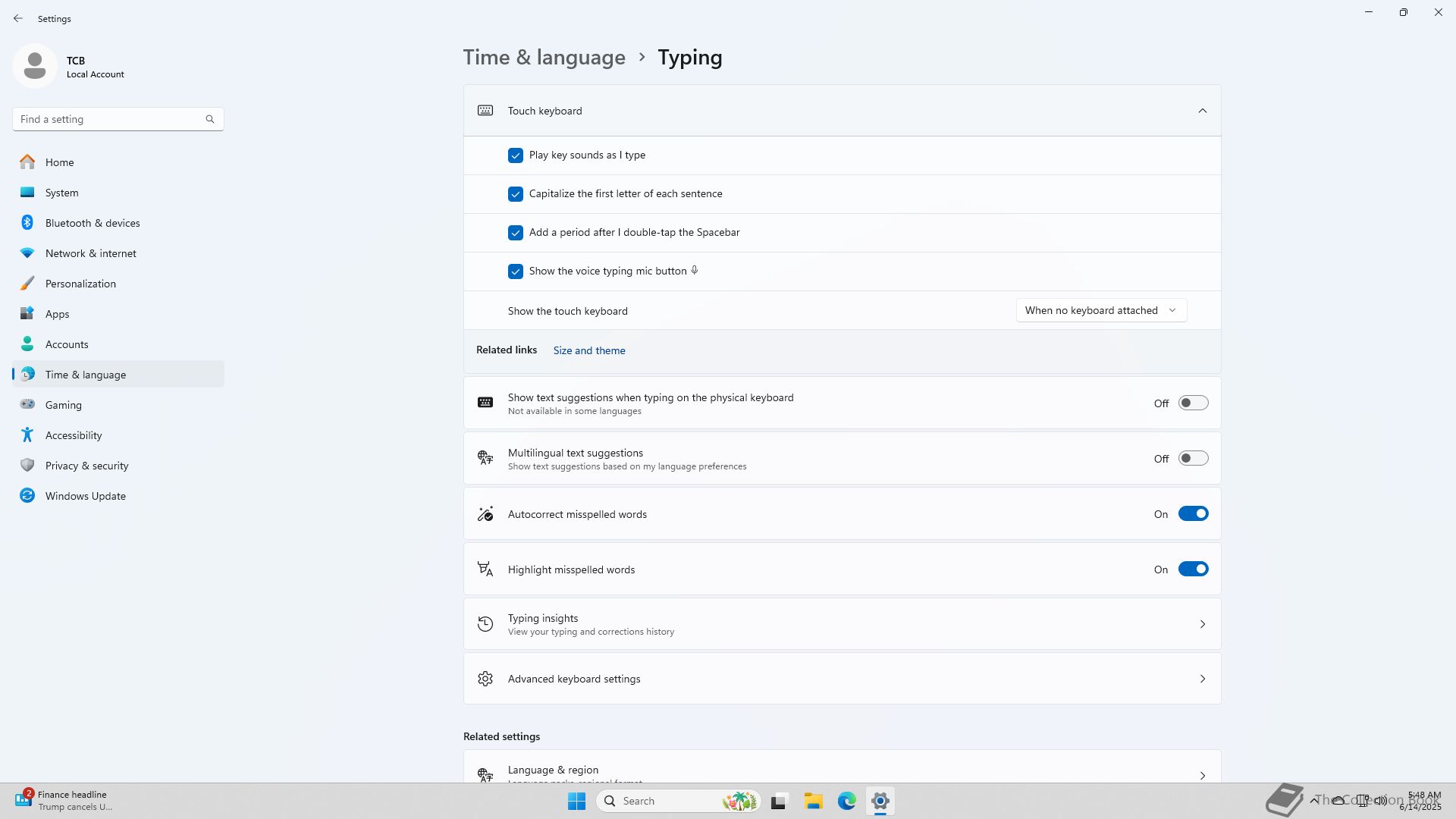Uncheck Play key sounds as I type

(x=516, y=155)
